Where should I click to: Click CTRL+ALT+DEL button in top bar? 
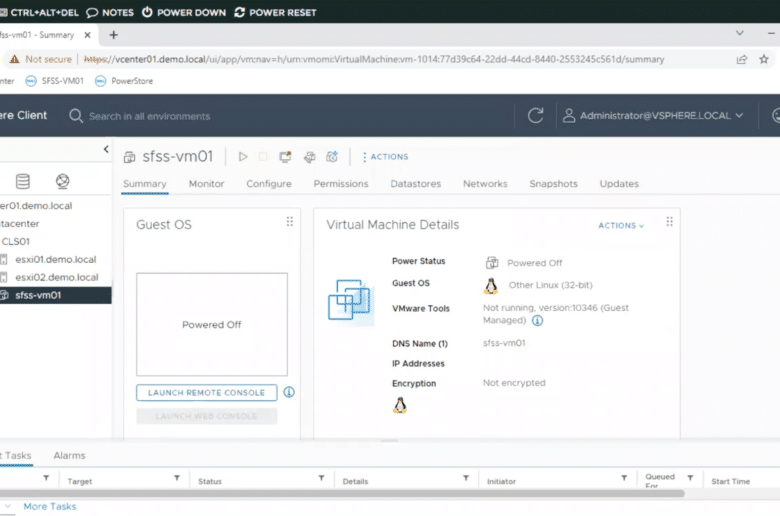pyautogui.click(x=39, y=12)
